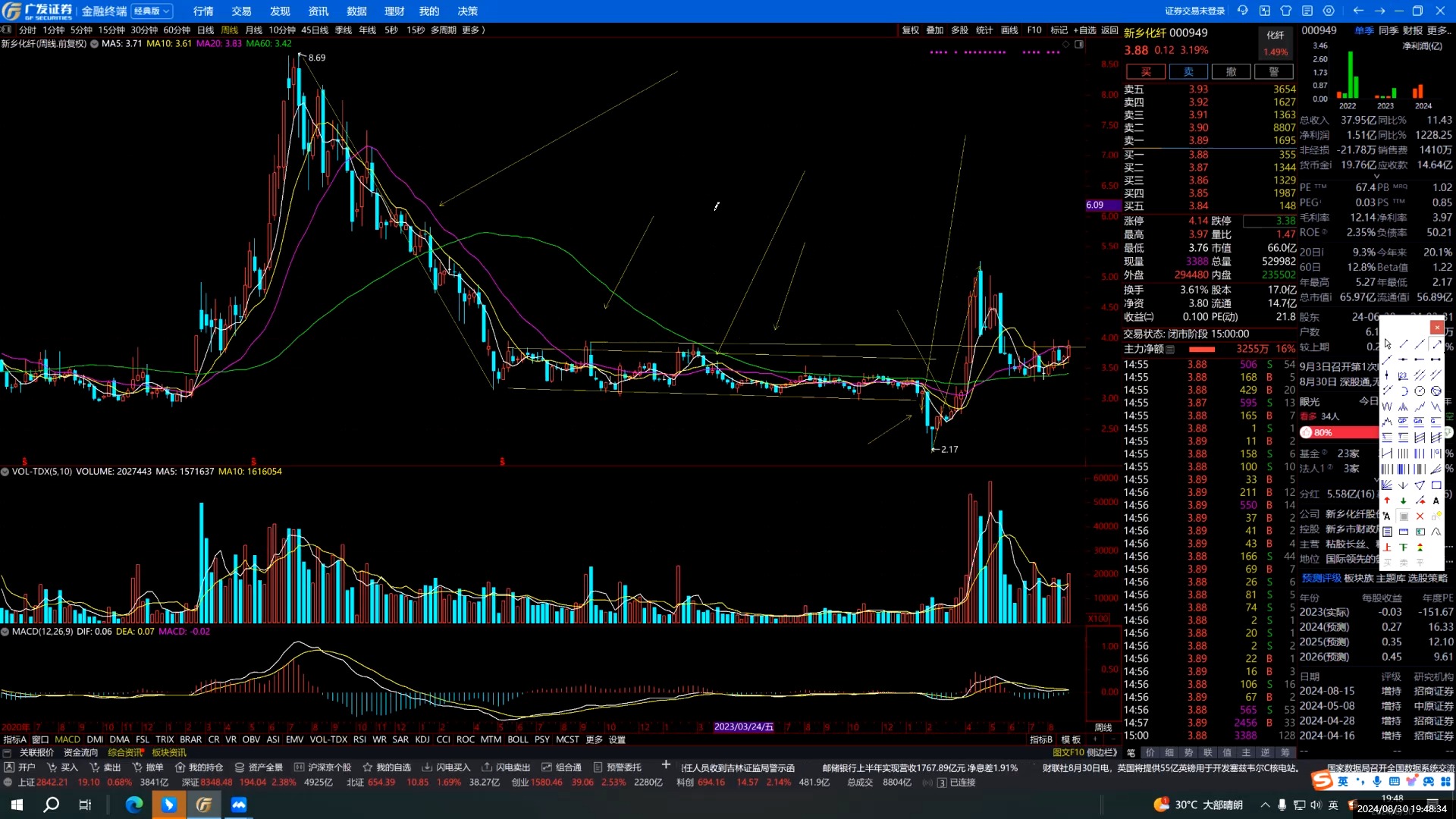The height and width of the screenshot is (819, 1456).
Task: Expand 更多 periods in timeframe bar
Action: [x=472, y=30]
